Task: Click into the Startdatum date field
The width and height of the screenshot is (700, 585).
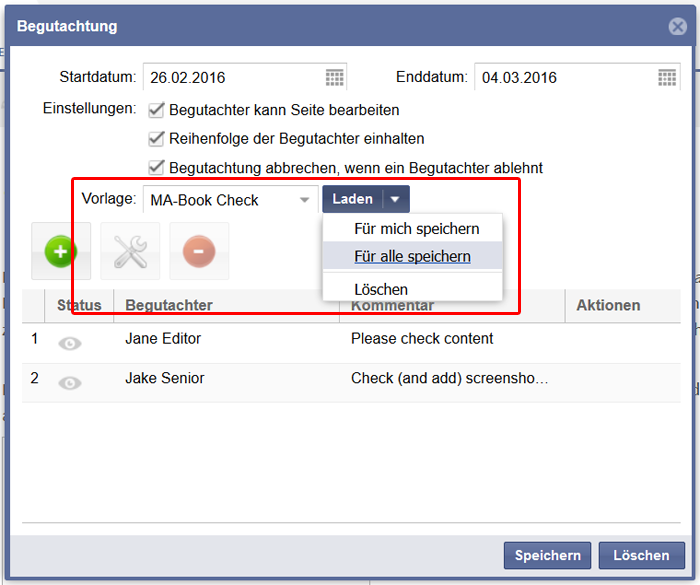Action: point(232,78)
